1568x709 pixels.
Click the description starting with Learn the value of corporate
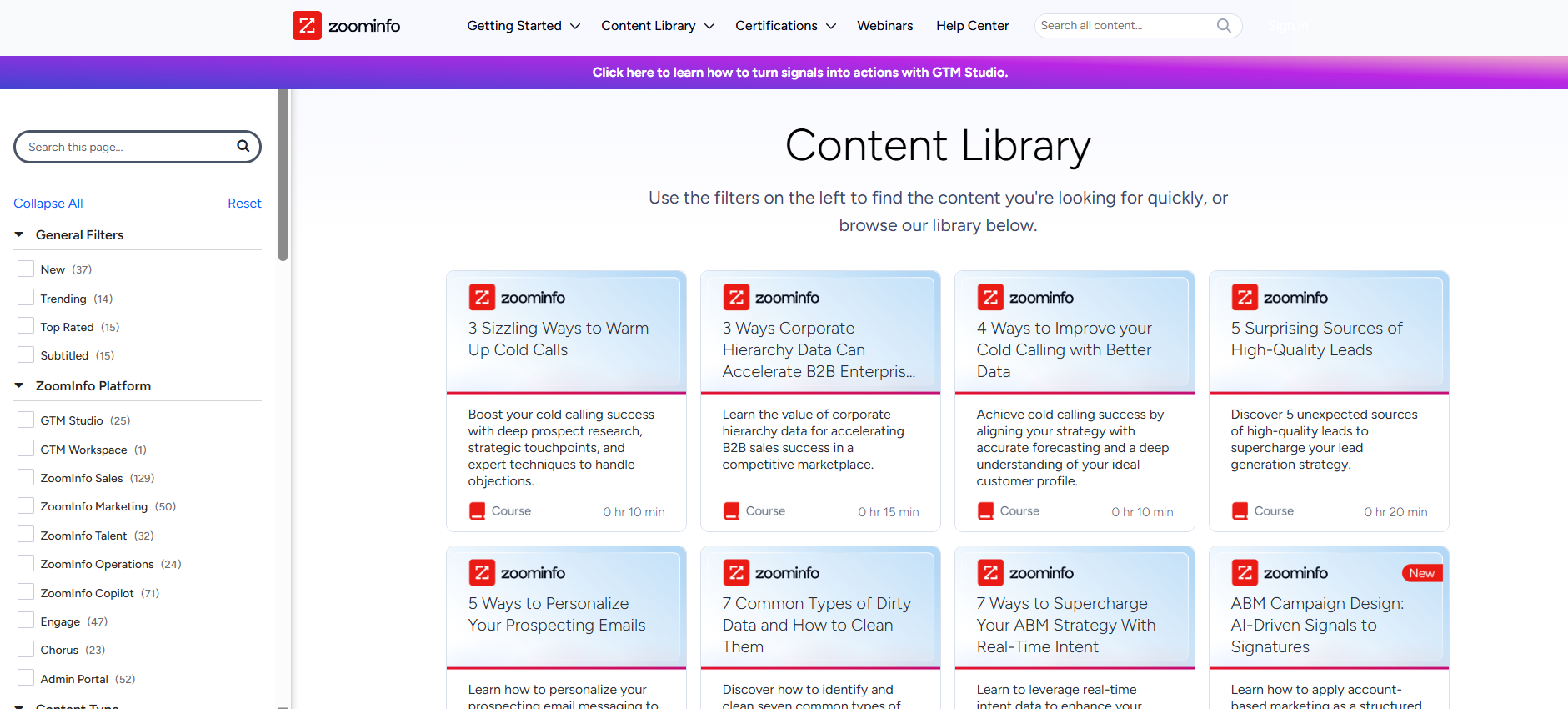pos(814,440)
